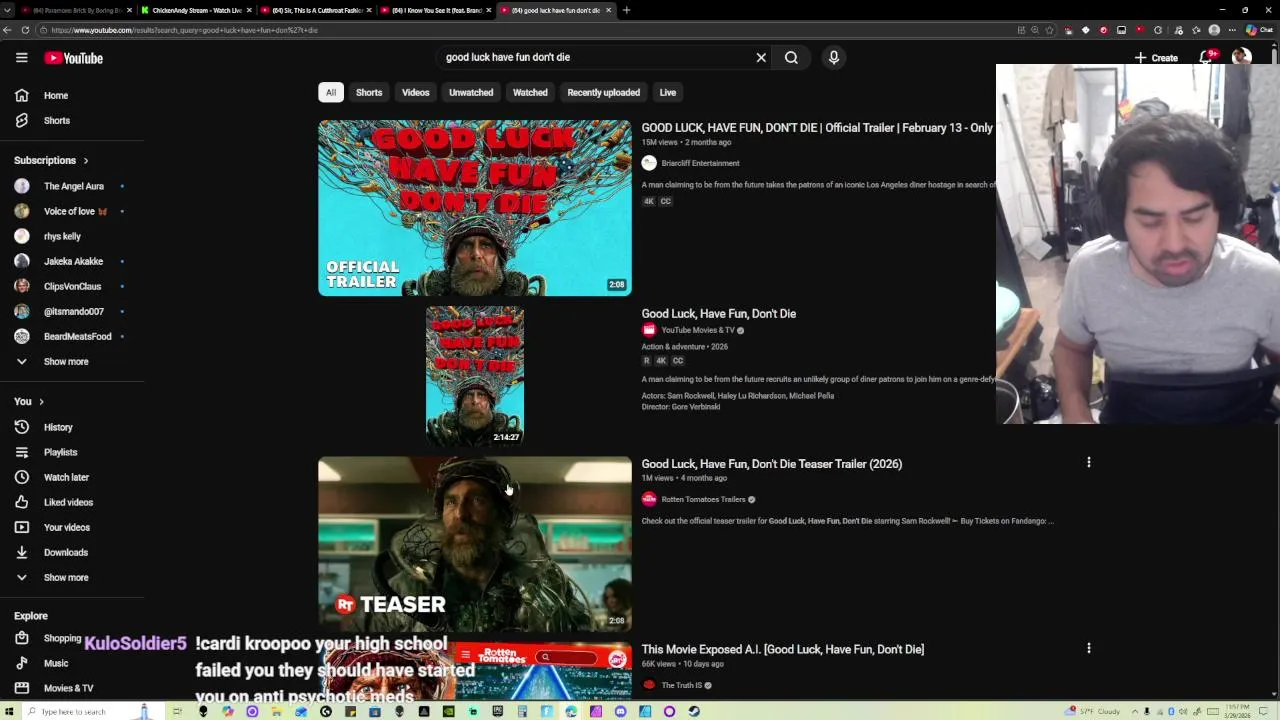The height and width of the screenshot is (720, 1280).
Task: Open Home in sidebar
Action: click(56, 95)
